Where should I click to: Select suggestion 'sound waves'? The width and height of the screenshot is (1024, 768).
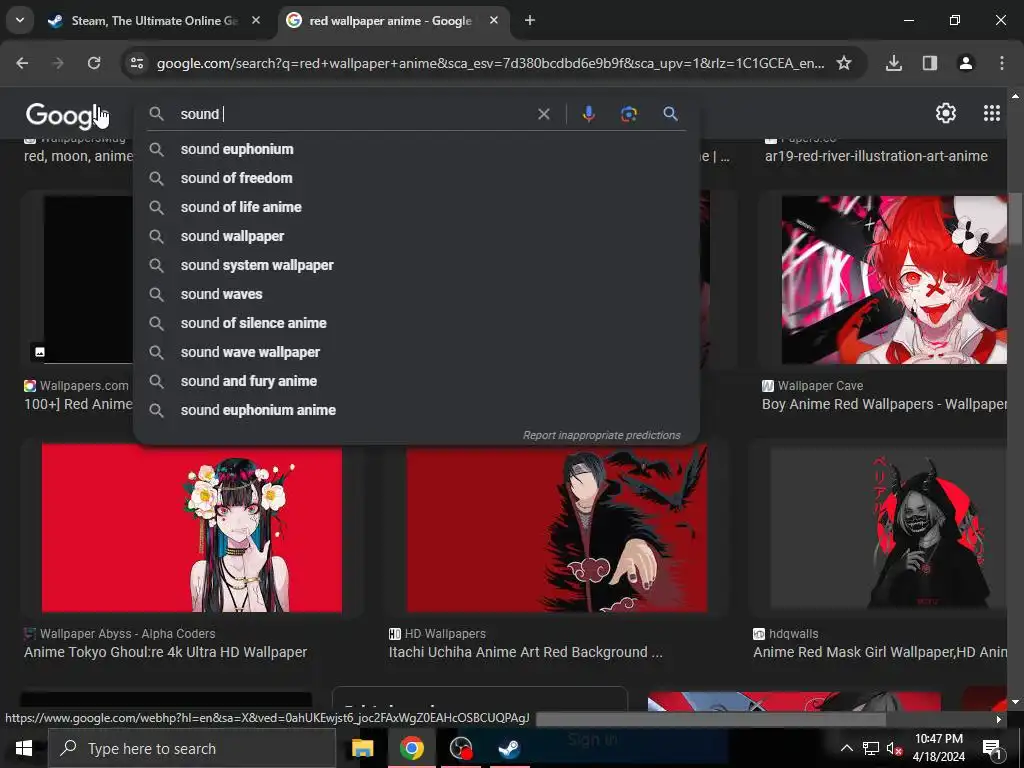(416, 294)
